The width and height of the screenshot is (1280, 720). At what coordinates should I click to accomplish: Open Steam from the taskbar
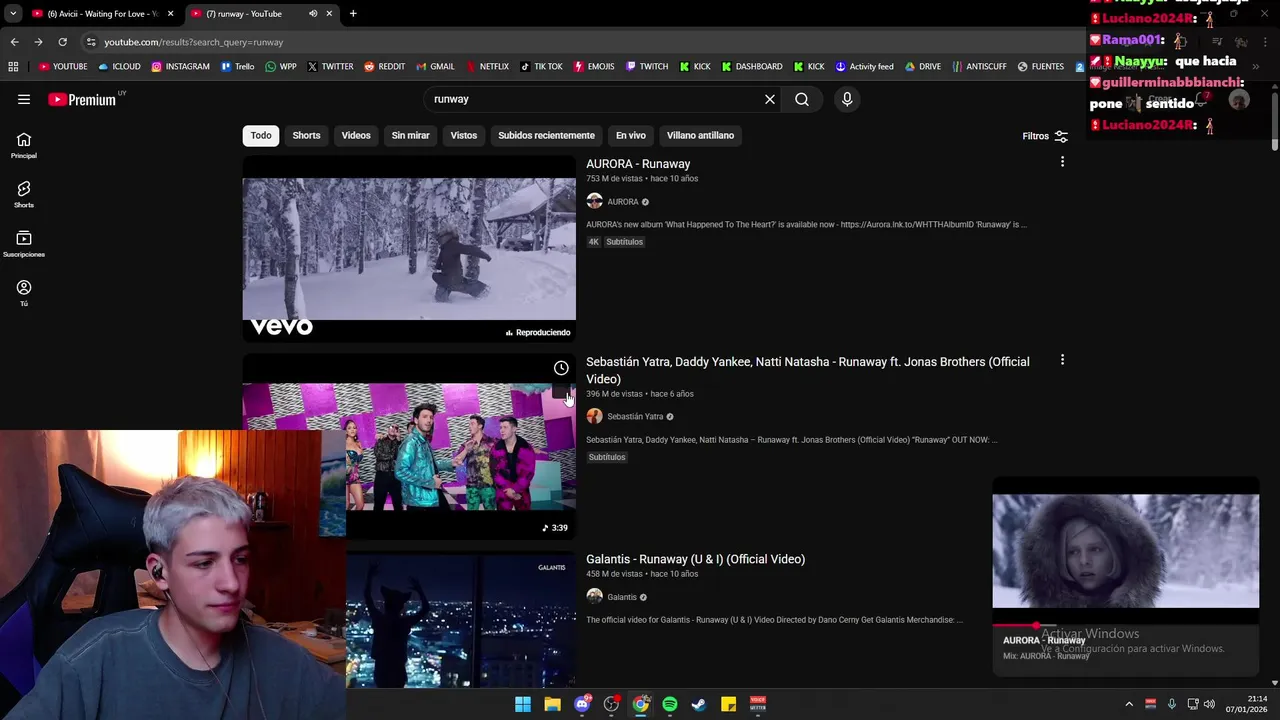point(699,704)
